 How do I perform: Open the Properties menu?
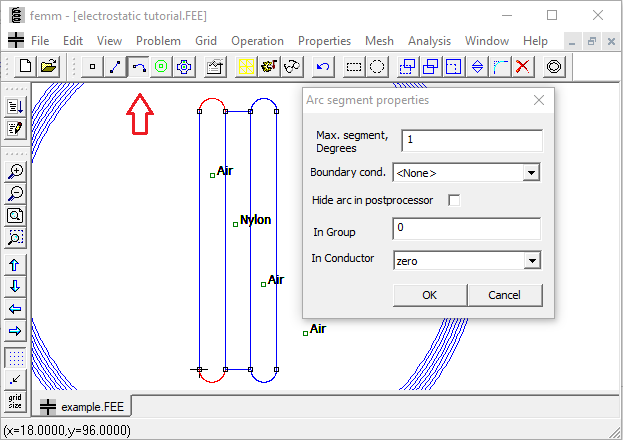coord(324,41)
